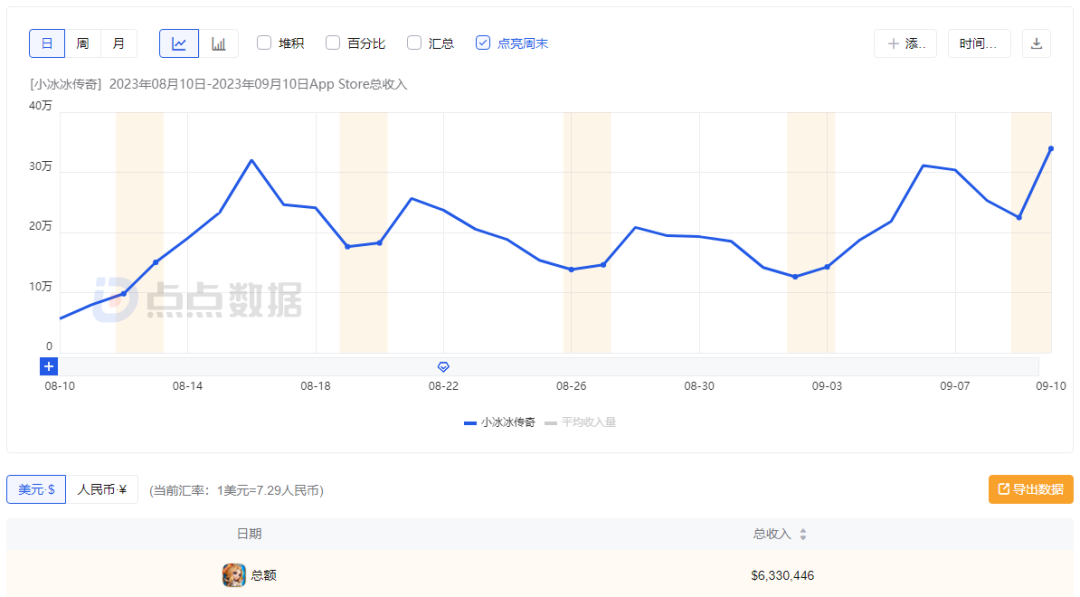Check the 汇总 option

(414, 43)
